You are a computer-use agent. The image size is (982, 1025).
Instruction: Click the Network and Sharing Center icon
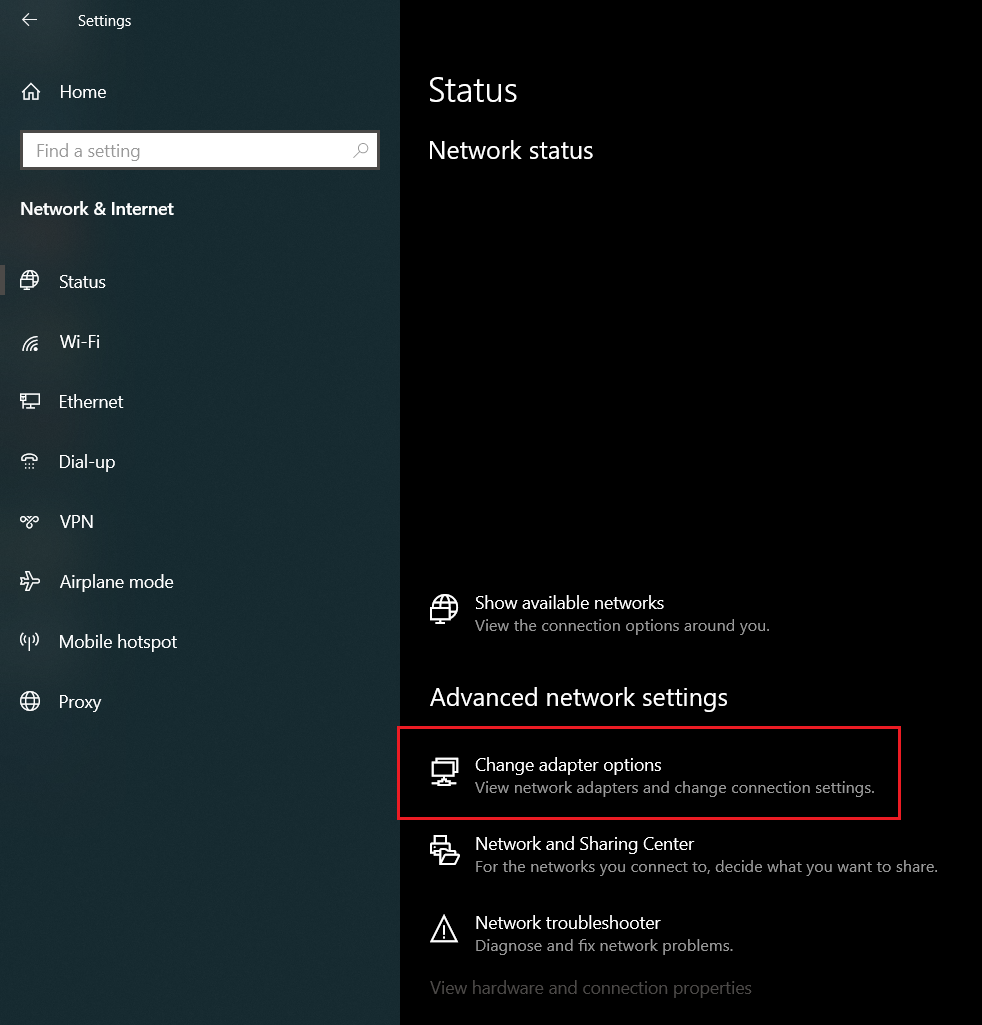(x=444, y=850)
